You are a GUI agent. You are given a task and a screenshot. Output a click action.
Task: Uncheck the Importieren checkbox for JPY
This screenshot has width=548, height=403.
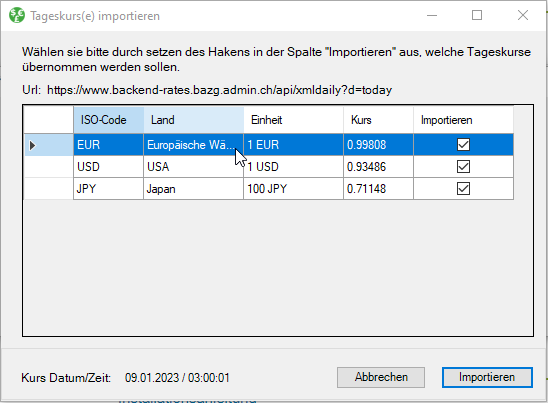[463, 189]
